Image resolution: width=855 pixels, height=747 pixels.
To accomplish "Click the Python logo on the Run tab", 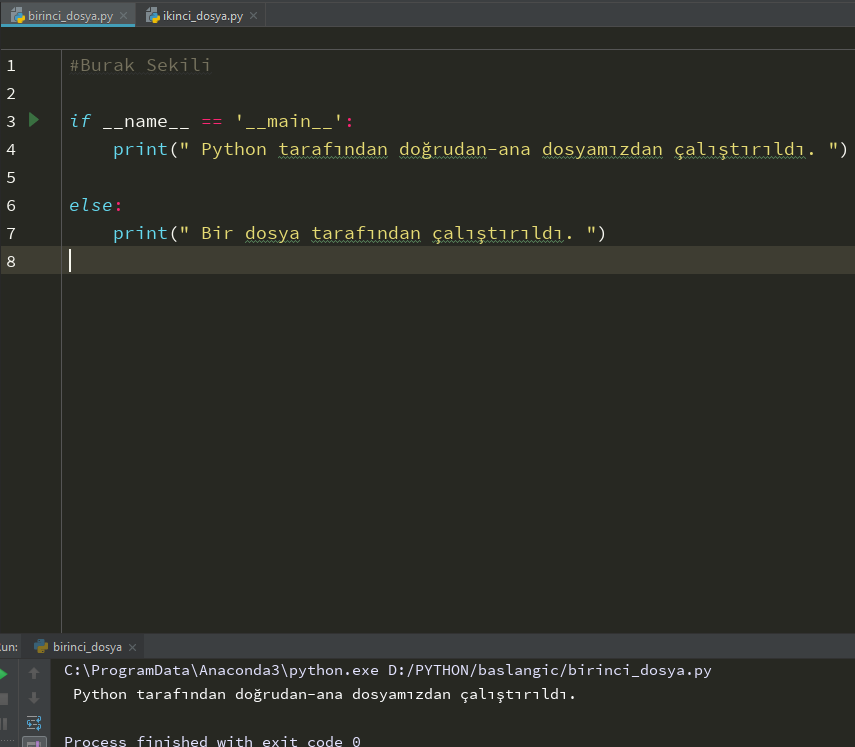I will (40, 646).
